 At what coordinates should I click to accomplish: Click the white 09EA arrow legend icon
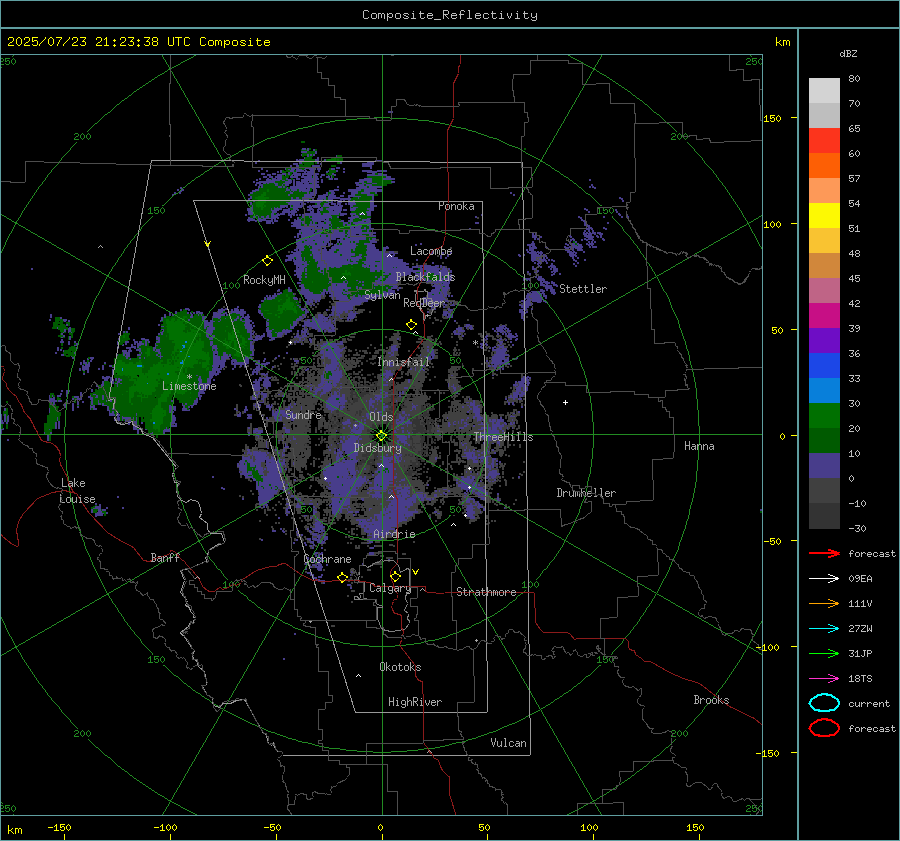pyautogui.click(x=824, y=578)
